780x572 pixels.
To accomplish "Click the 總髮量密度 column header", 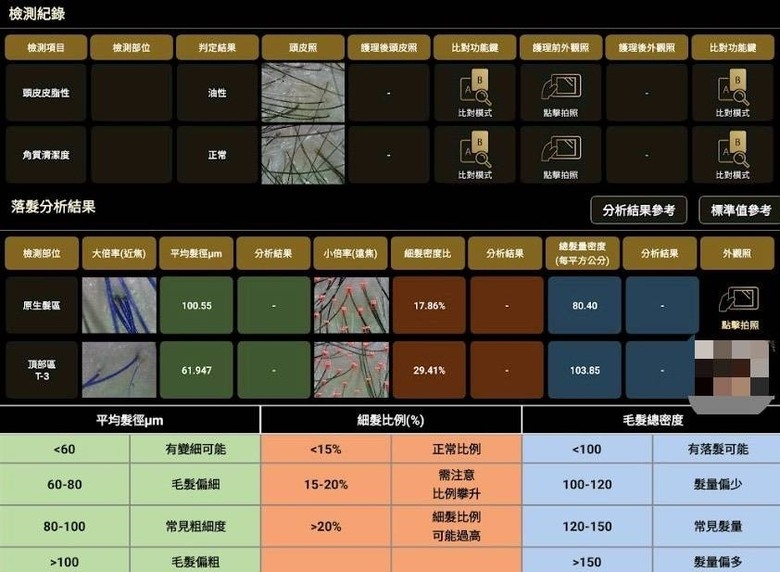I will pos(583,254).
